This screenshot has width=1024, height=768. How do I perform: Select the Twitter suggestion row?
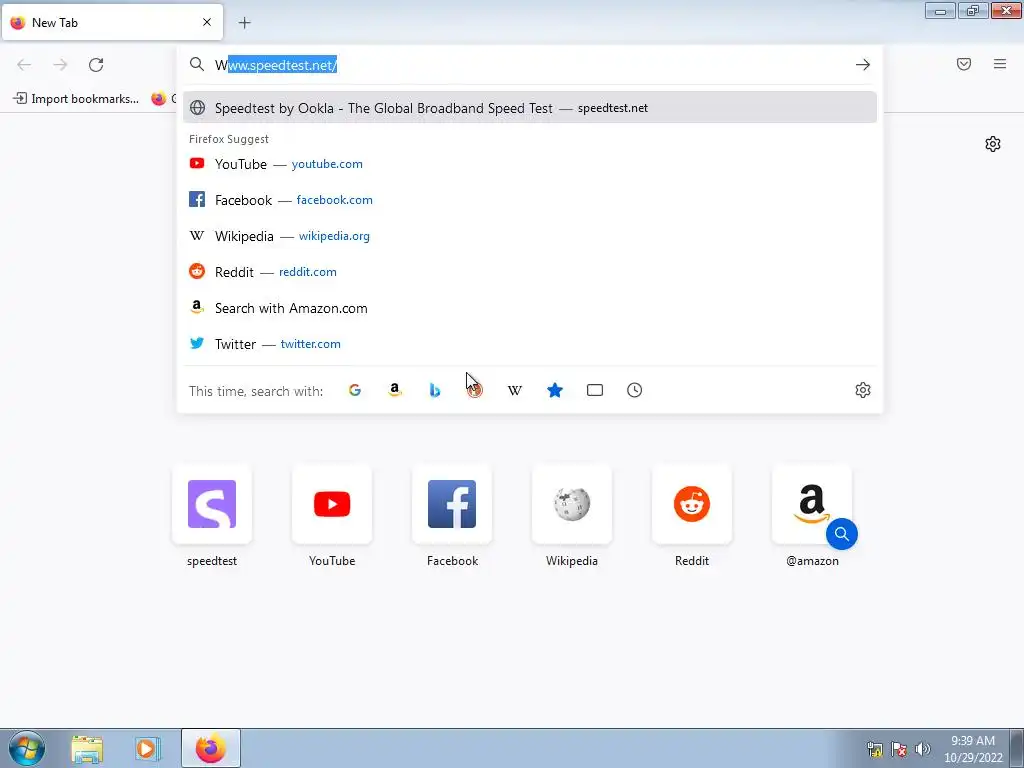coord(530,344)
